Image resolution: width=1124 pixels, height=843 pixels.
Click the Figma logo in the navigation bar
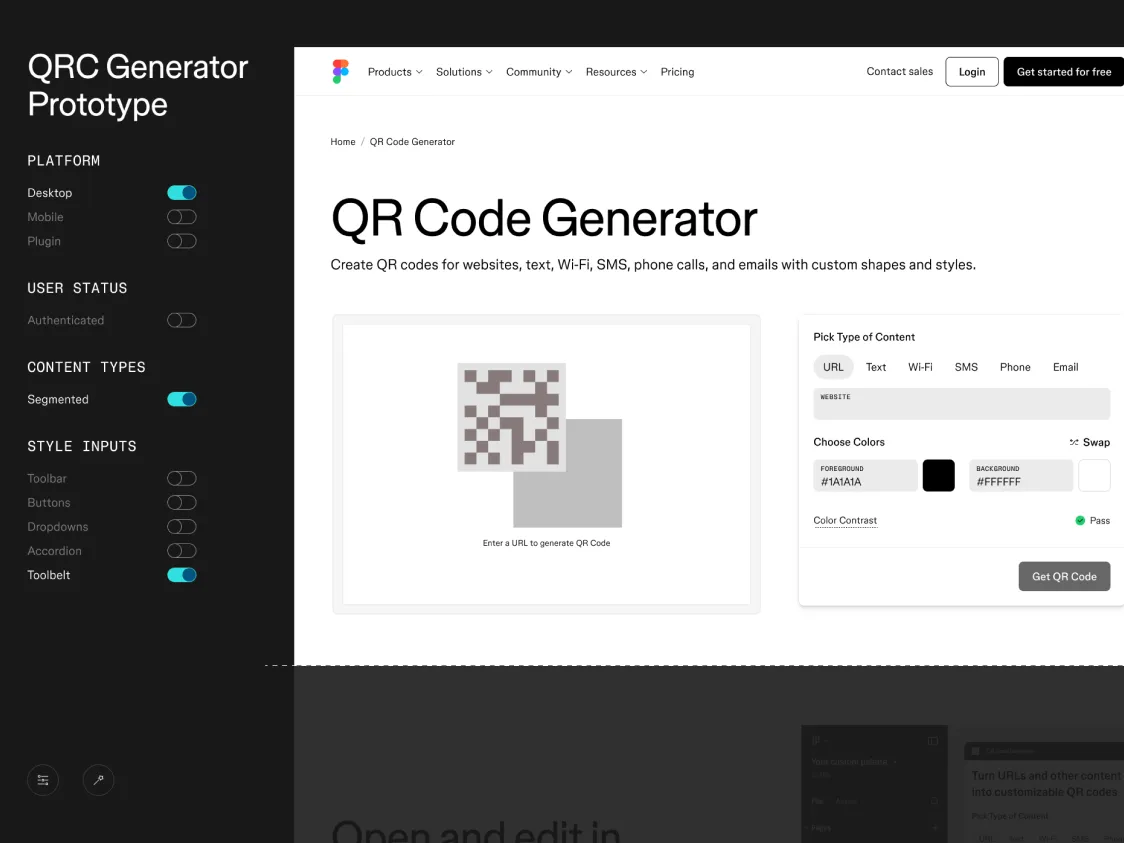tap(340, 71)
